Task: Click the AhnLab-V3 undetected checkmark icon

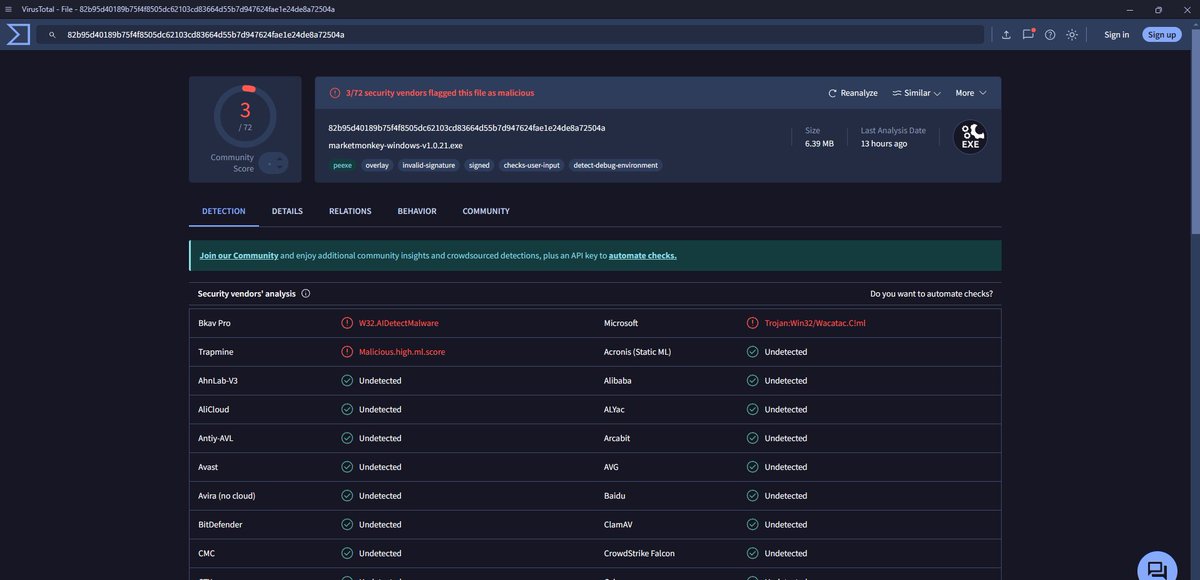Action: pos(347,381)
